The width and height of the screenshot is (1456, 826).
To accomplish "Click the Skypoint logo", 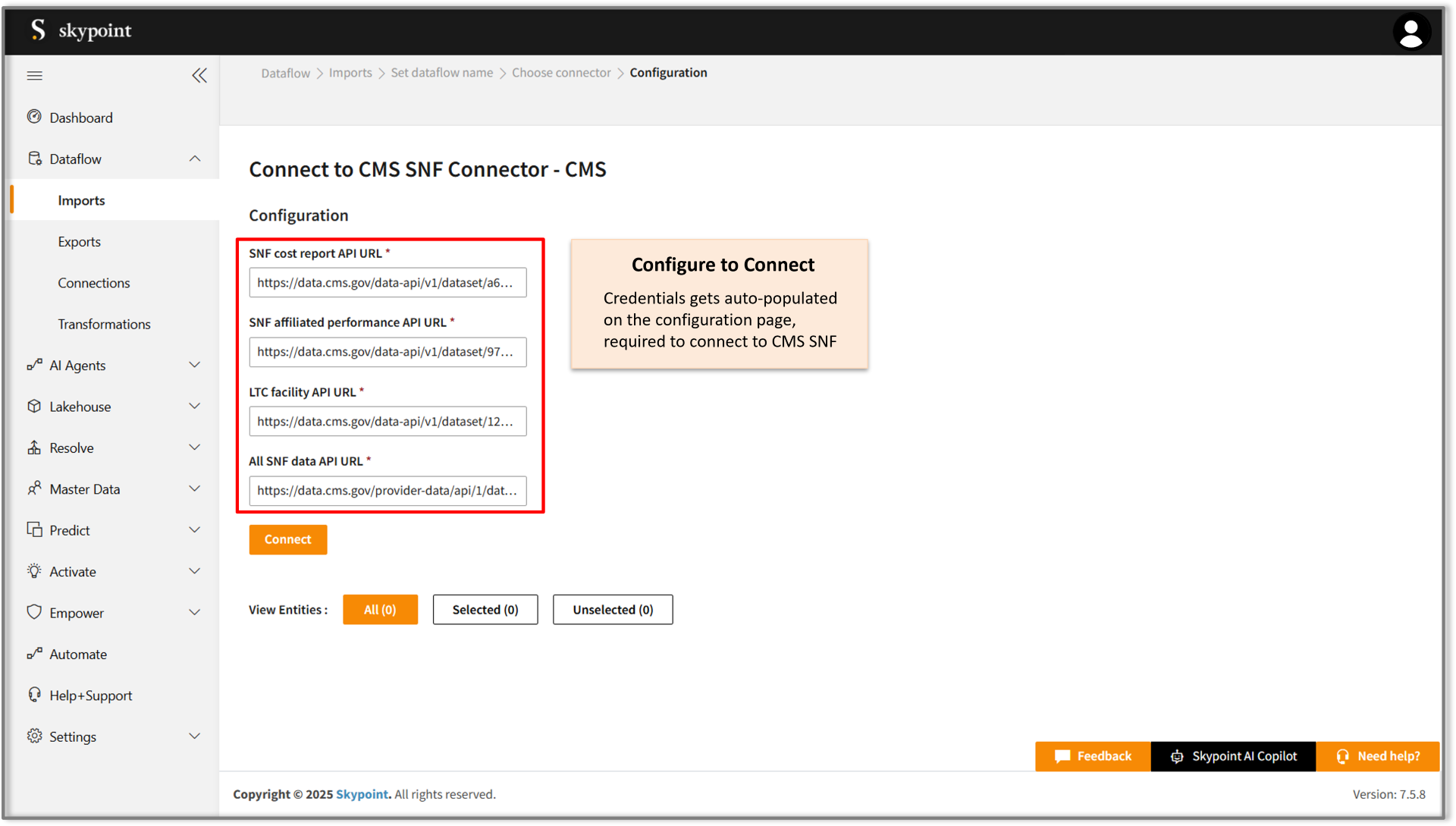I will (x=80, y=31).
